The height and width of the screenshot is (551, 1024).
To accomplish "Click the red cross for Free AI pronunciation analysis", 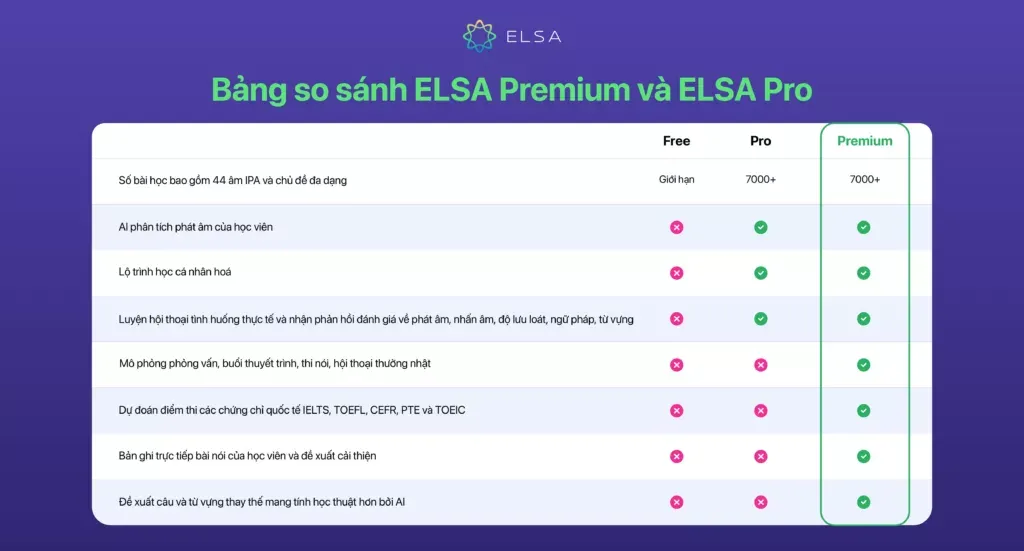I will click(677, 227).
